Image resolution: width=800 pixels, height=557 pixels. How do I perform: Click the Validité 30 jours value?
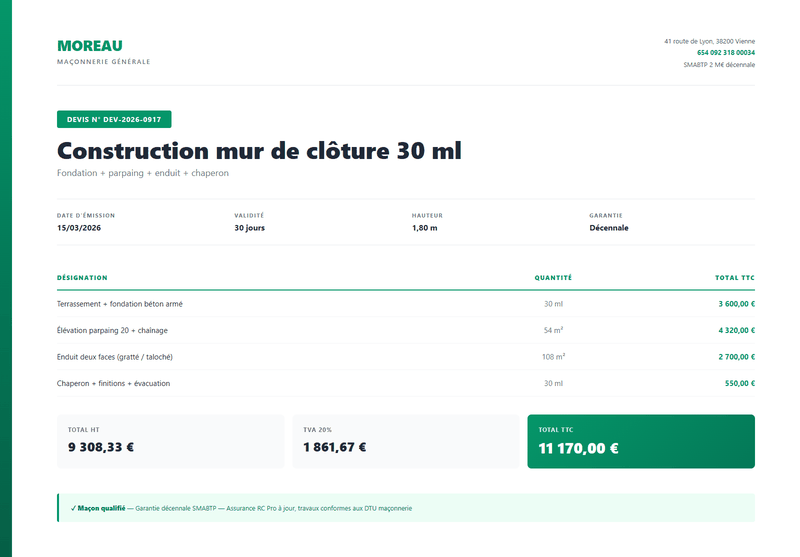pos(249,228)
